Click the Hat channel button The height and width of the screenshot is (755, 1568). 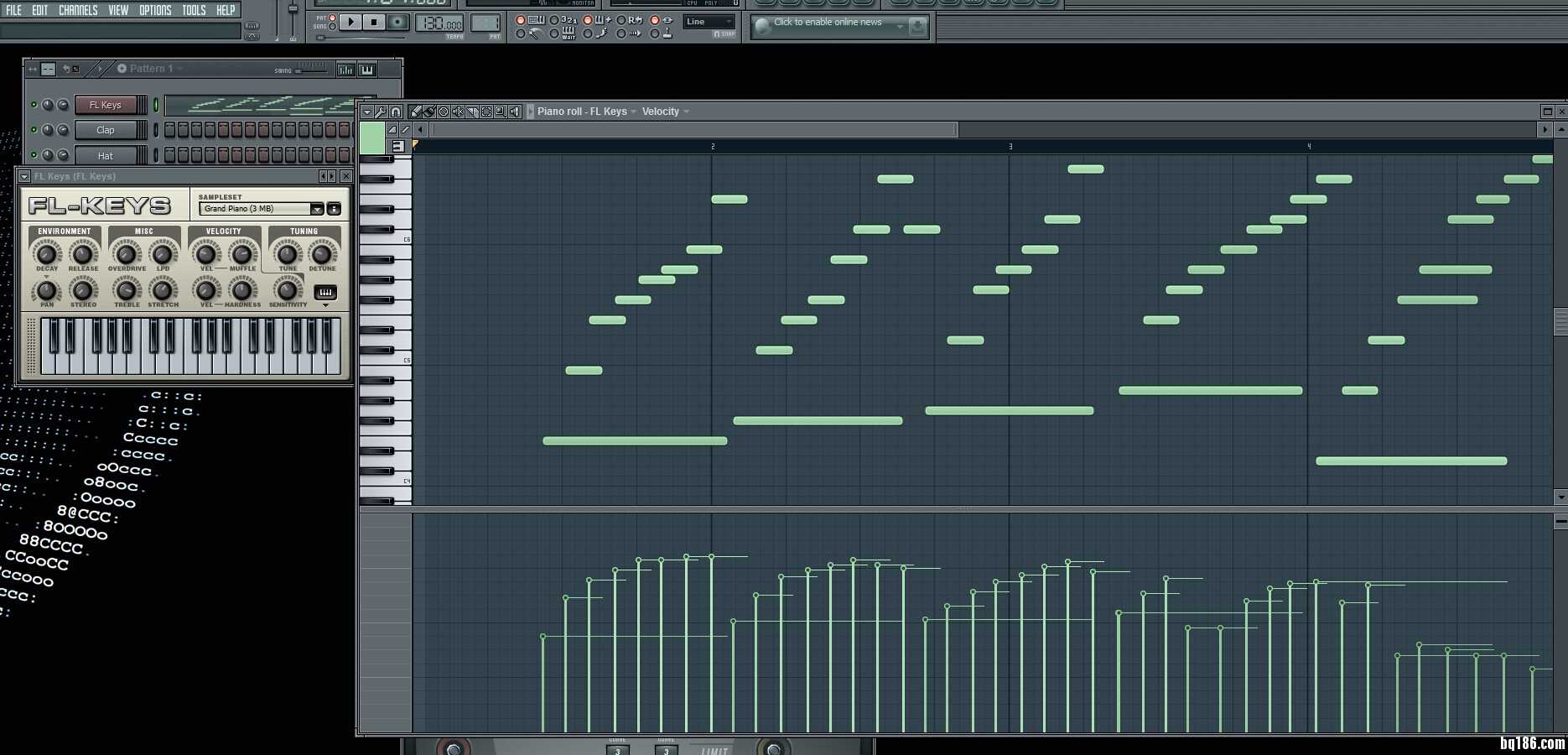(x=106, y=155)
